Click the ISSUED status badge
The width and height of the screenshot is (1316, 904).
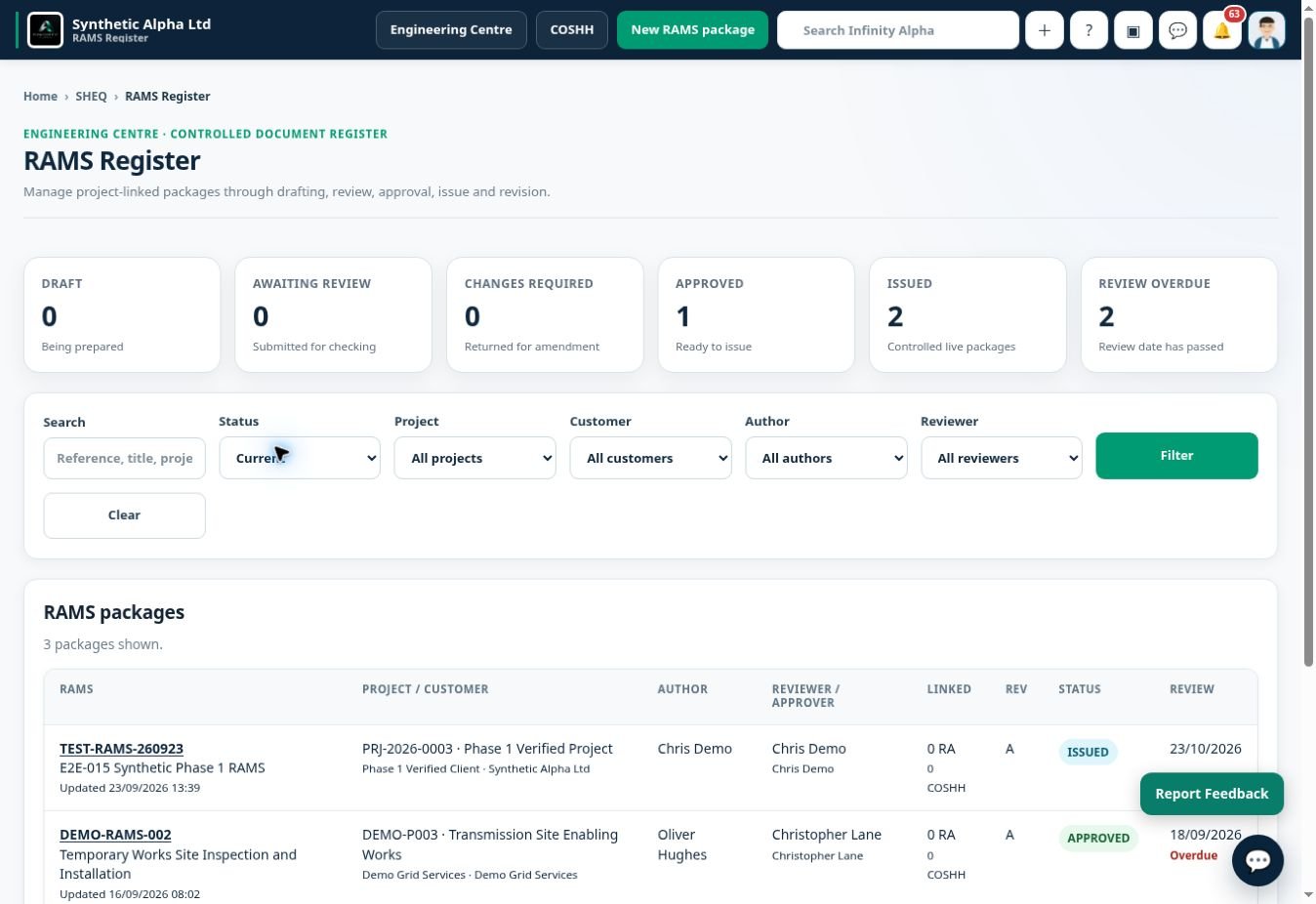(x=1088, y=752)
